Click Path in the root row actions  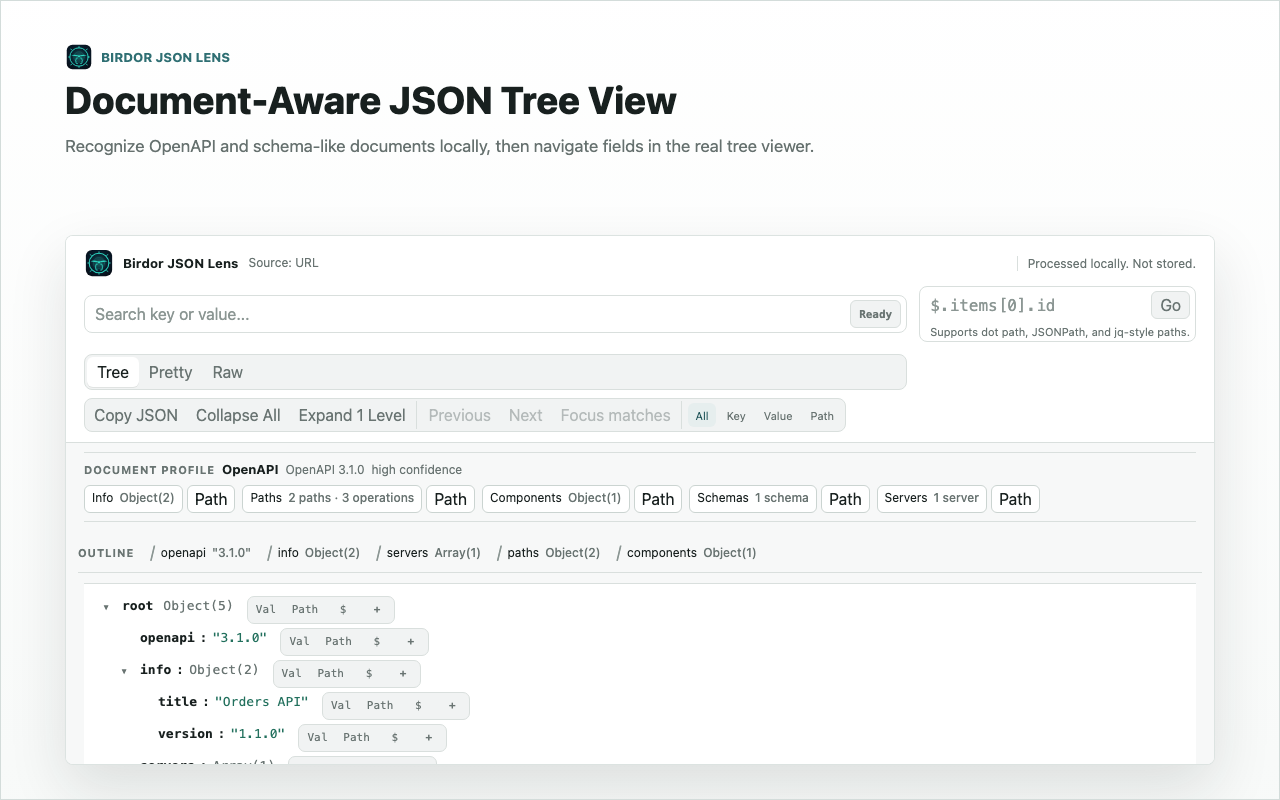305,609
